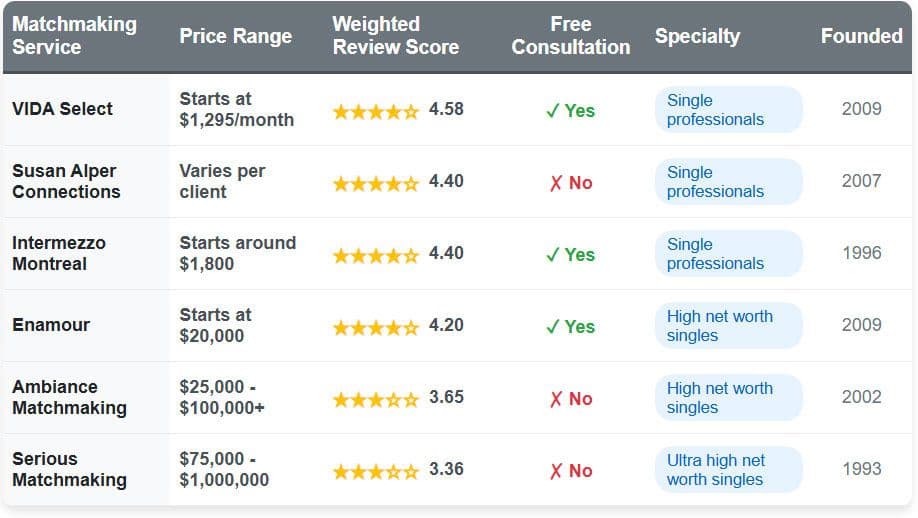Click Intermezzo Montreal star rating icons

[x=376, y=255]
